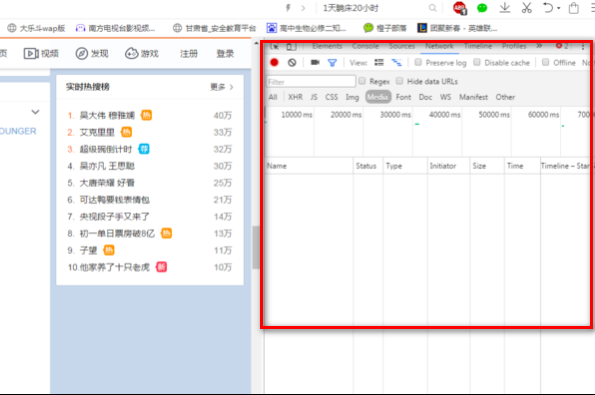Filter requests by JS type

coord(314,97)
